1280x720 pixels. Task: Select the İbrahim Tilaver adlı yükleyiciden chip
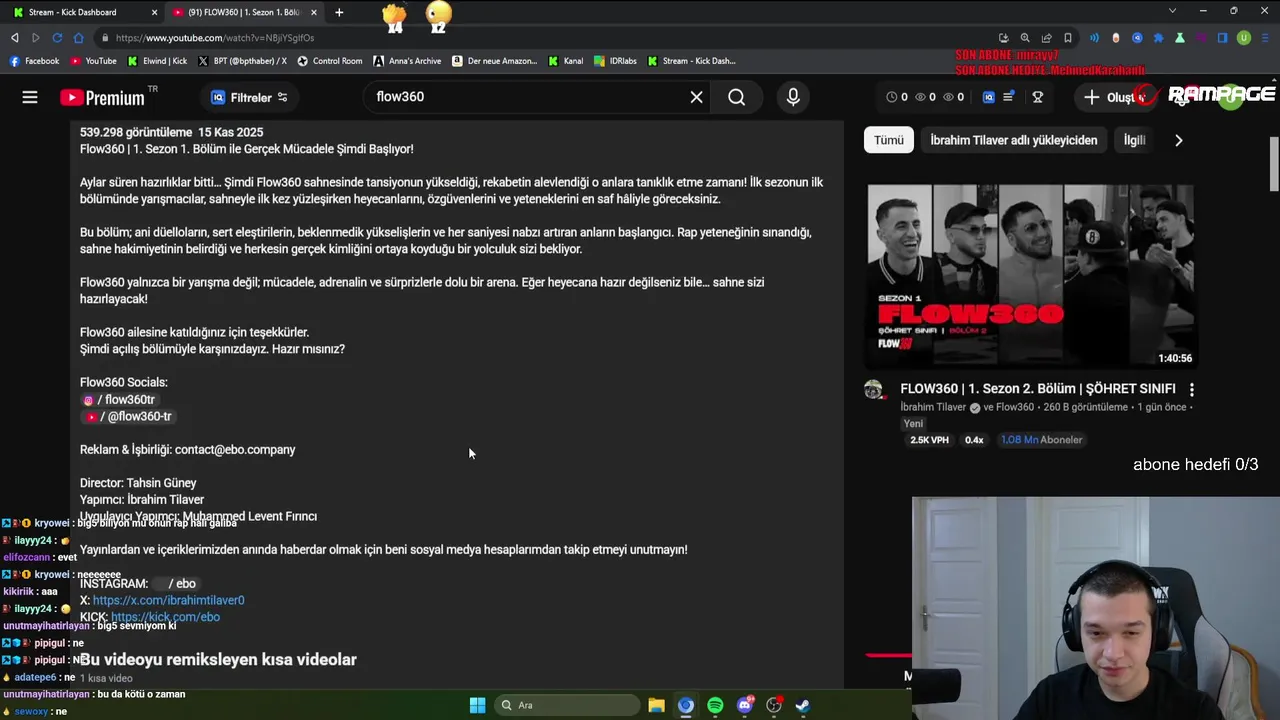(x=1013, y=140)
